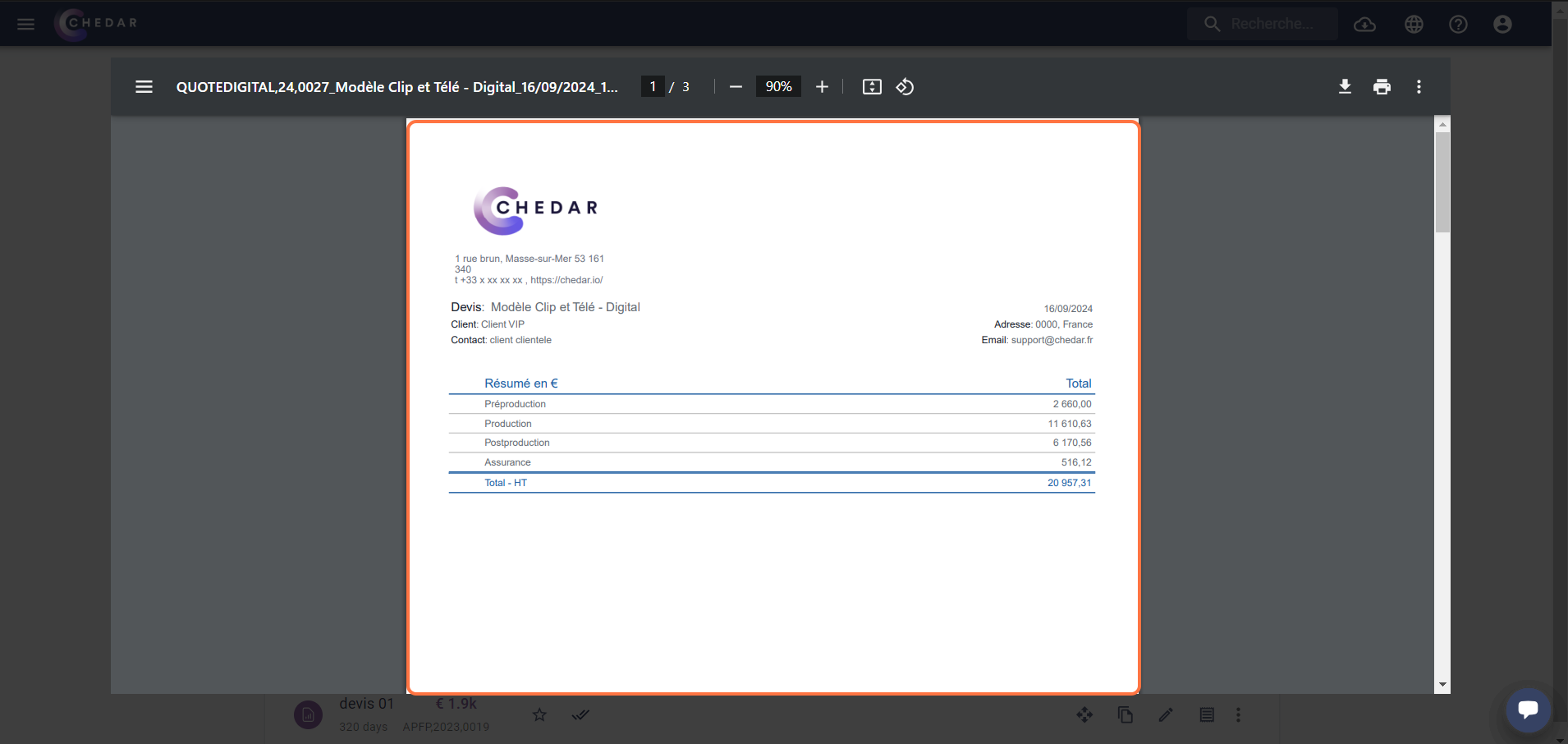
Task: Click the cloud download icon in header
Action: click(1364, 25)
